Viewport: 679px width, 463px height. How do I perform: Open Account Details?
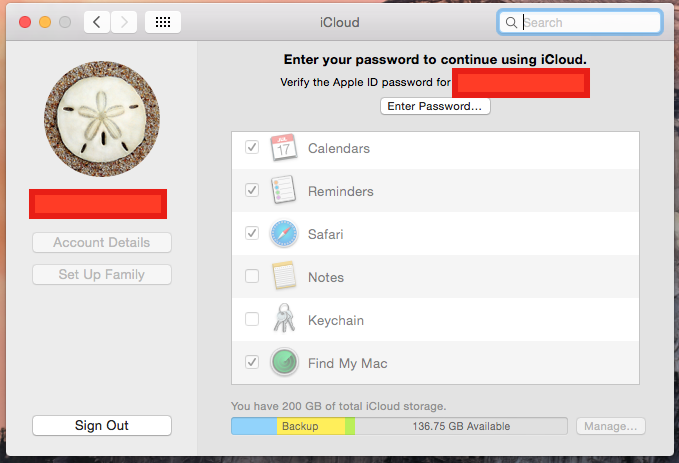coord(102,243)
